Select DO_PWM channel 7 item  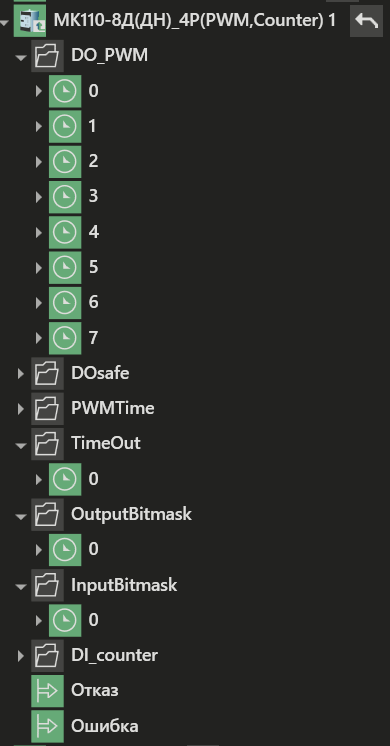pos(93,338)
